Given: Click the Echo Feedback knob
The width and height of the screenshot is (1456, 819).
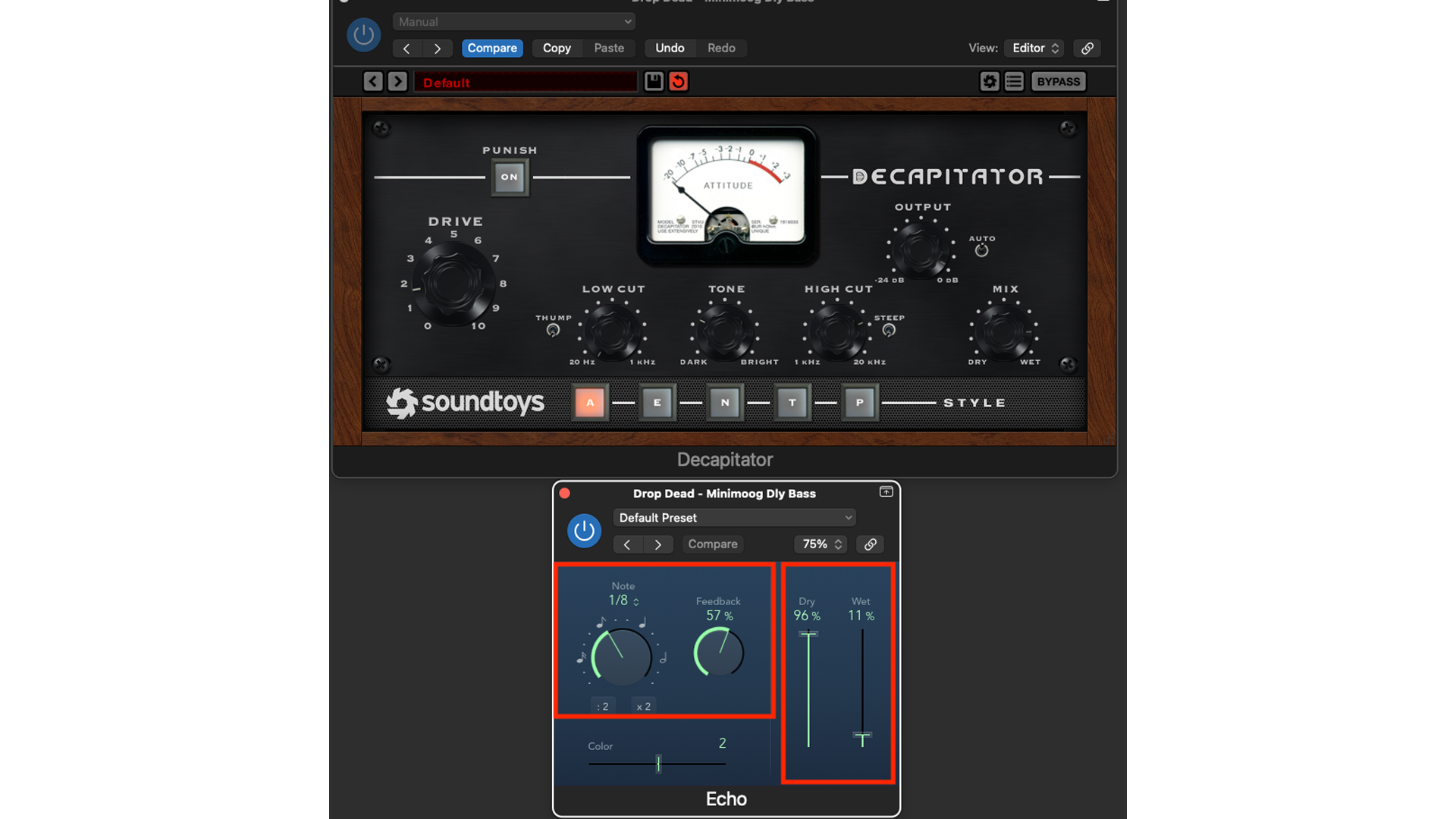Looking at the screenshot, I should (x=719, y=652).
